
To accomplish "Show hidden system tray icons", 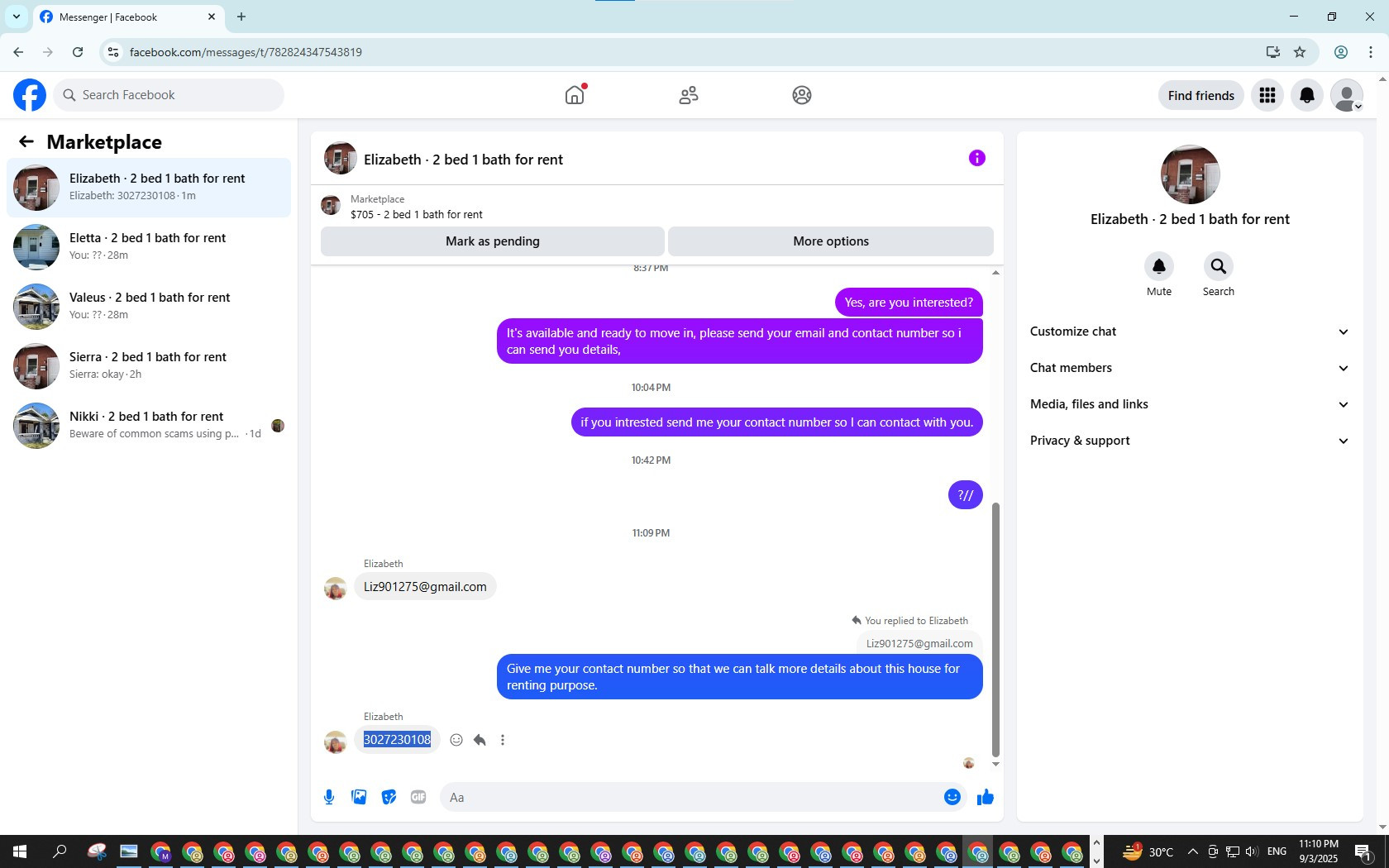I will click(x=1192, y=851).
